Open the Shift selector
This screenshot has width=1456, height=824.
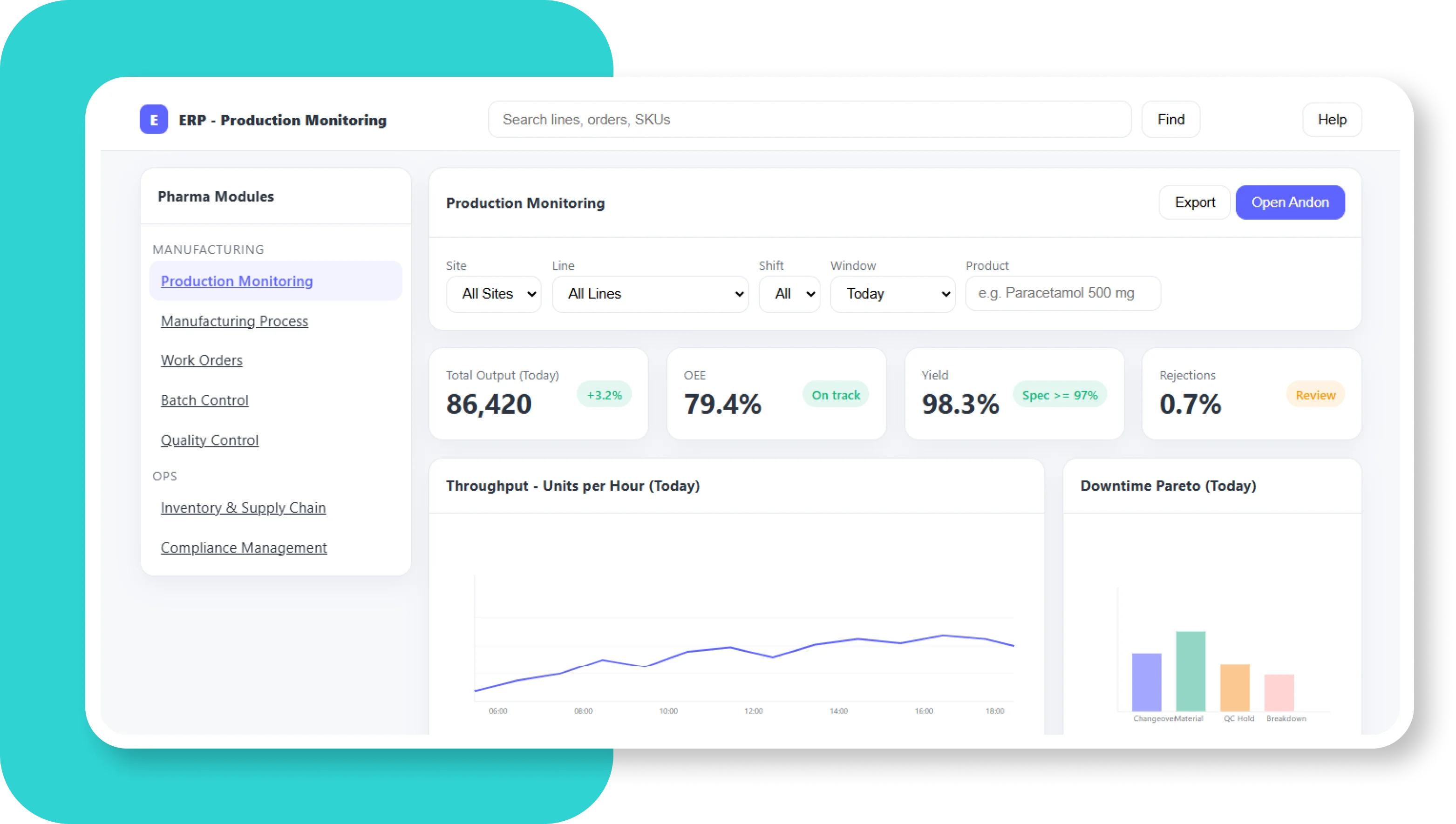click(789, 294)
